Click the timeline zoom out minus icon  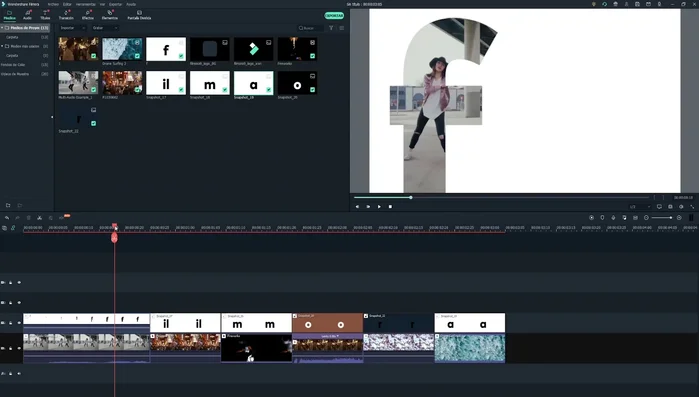[646, 217]
